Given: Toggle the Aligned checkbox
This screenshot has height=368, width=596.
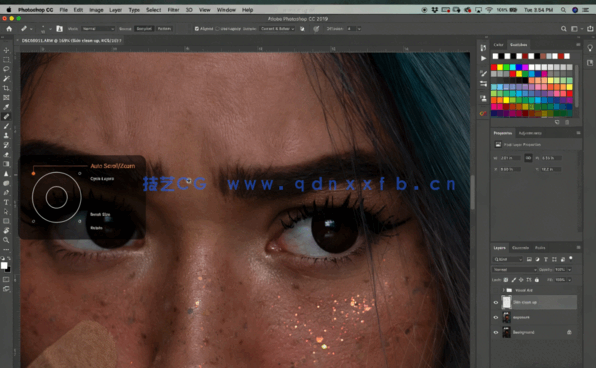Looking at the screenshot, I should click(x=197, y=29).
